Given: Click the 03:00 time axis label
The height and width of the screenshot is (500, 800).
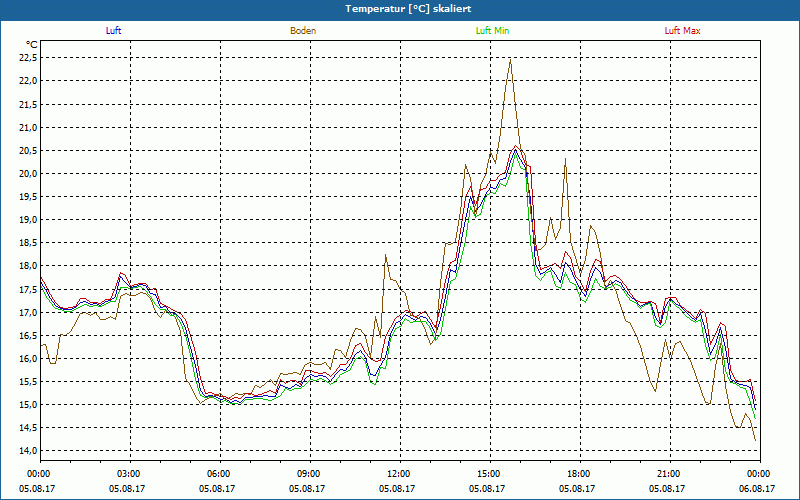Looking at the screenshot, I should click(x=131, y=474).
